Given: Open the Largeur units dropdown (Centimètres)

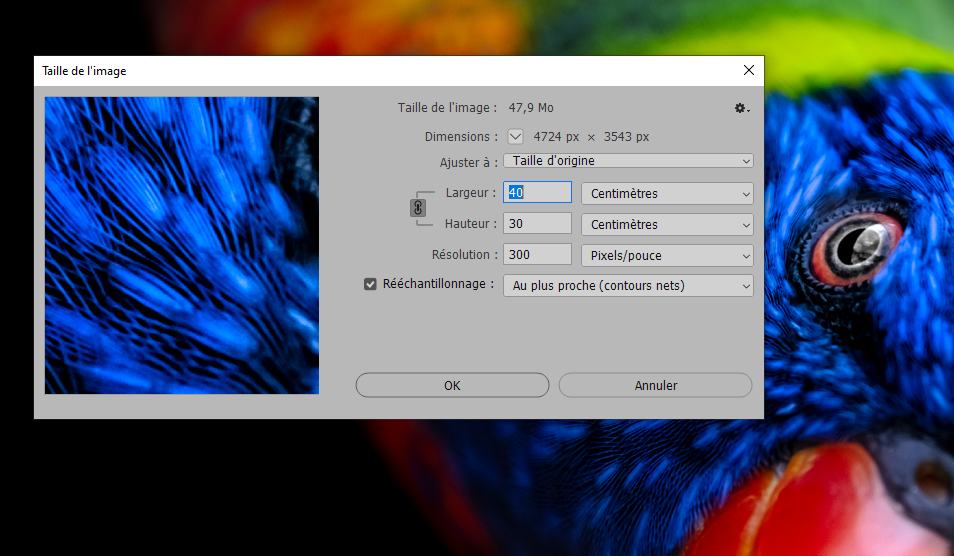Looking at the screenshot, I should click(667, 194).
